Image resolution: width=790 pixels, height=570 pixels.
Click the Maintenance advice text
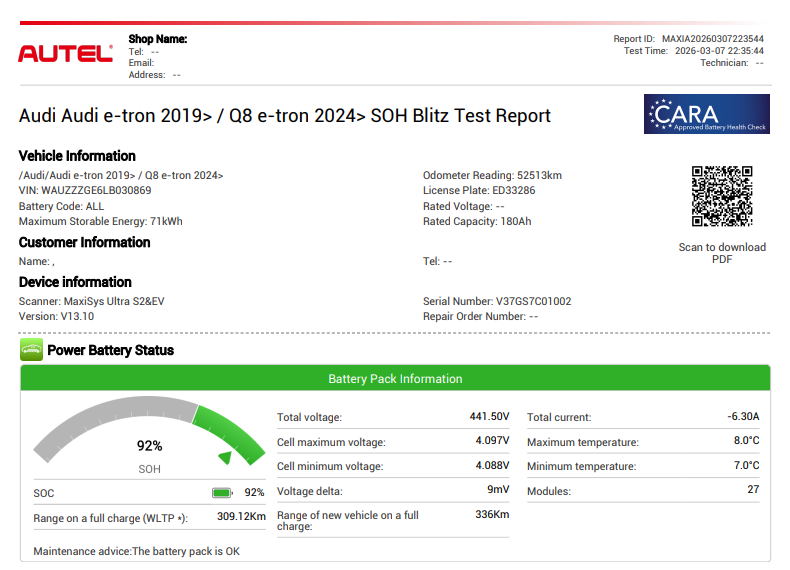tap(136, 551)
